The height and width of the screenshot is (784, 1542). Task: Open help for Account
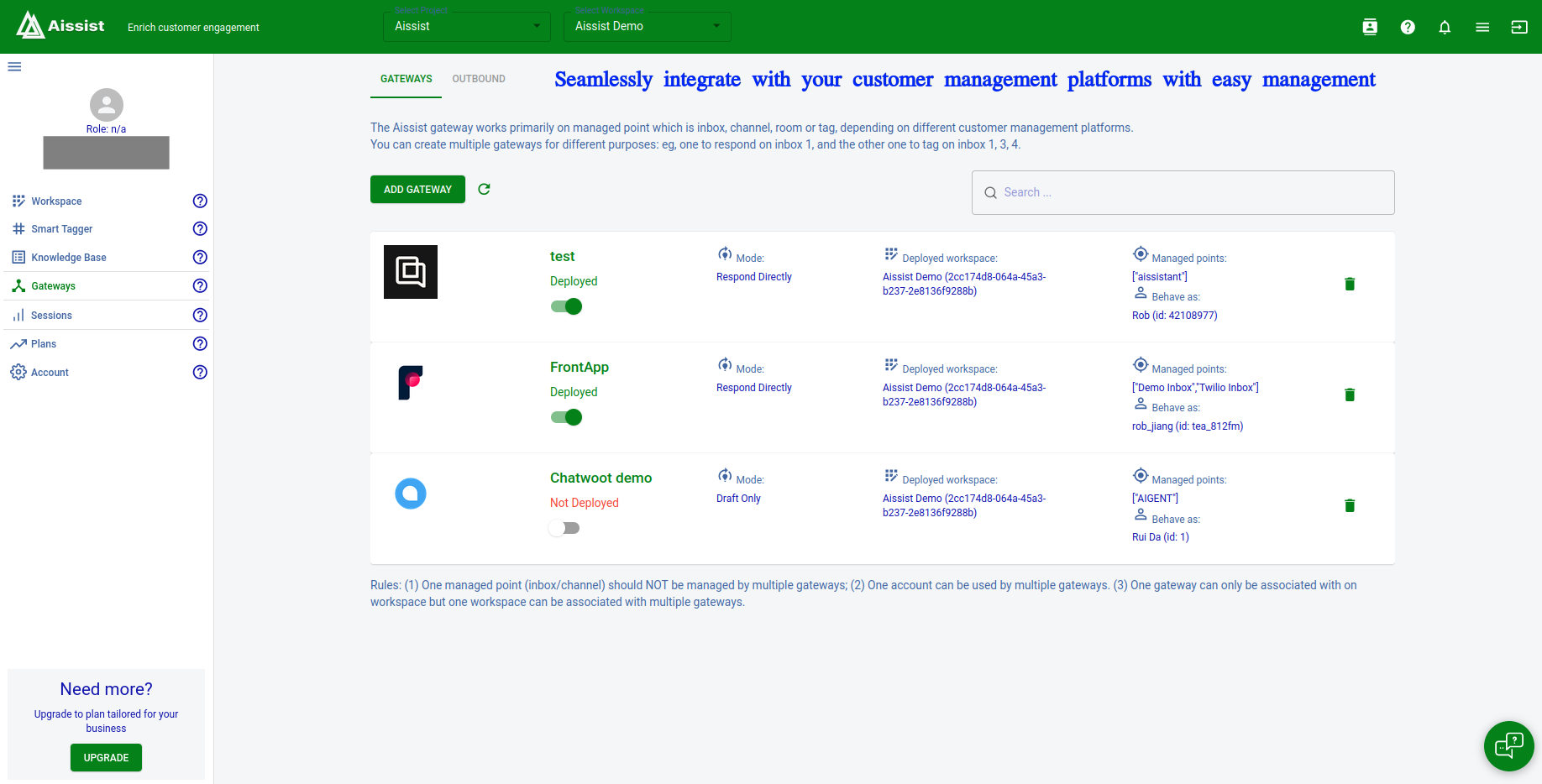click(200, 372)
